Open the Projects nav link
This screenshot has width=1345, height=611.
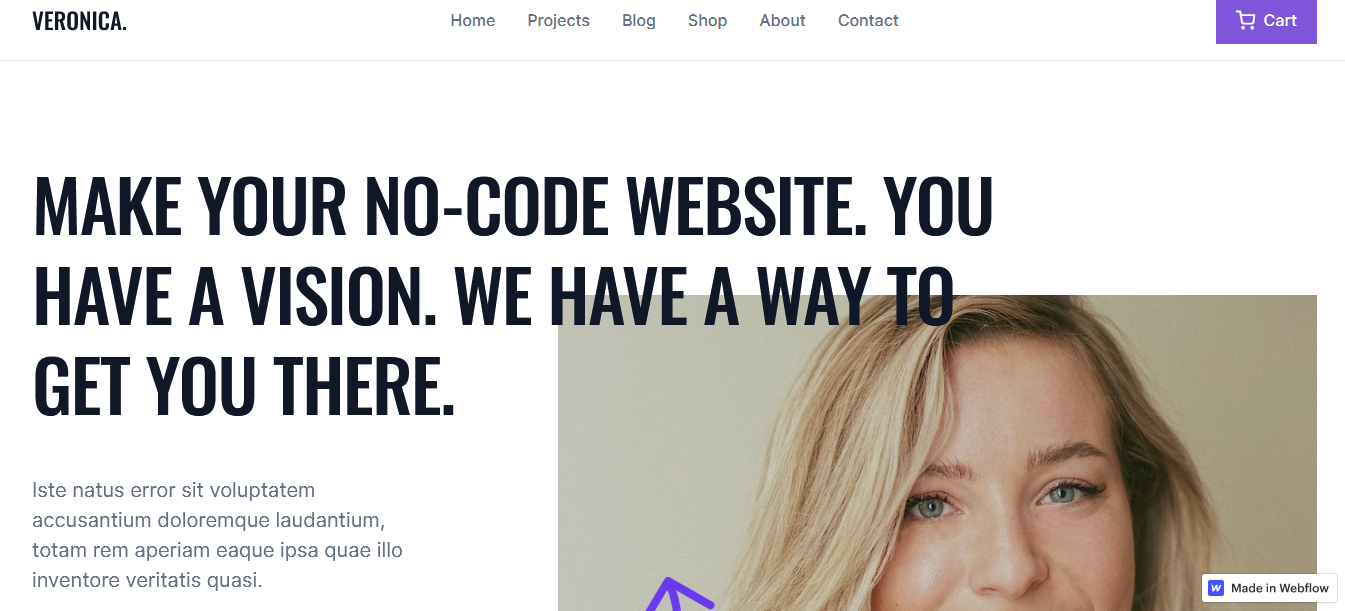559,20
